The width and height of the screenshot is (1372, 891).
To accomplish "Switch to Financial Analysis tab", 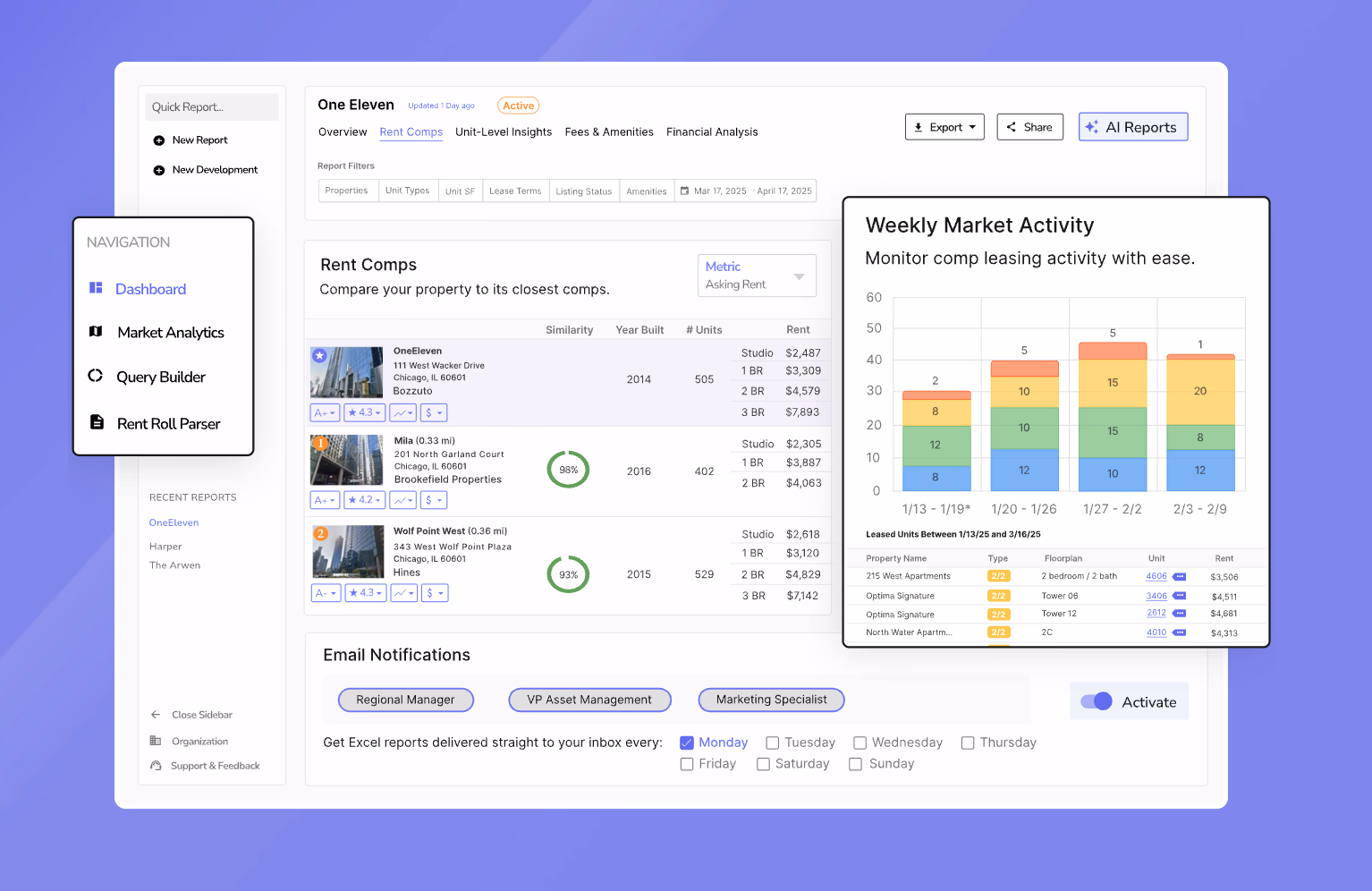I will pyautogui.click(x=712, y=132).
